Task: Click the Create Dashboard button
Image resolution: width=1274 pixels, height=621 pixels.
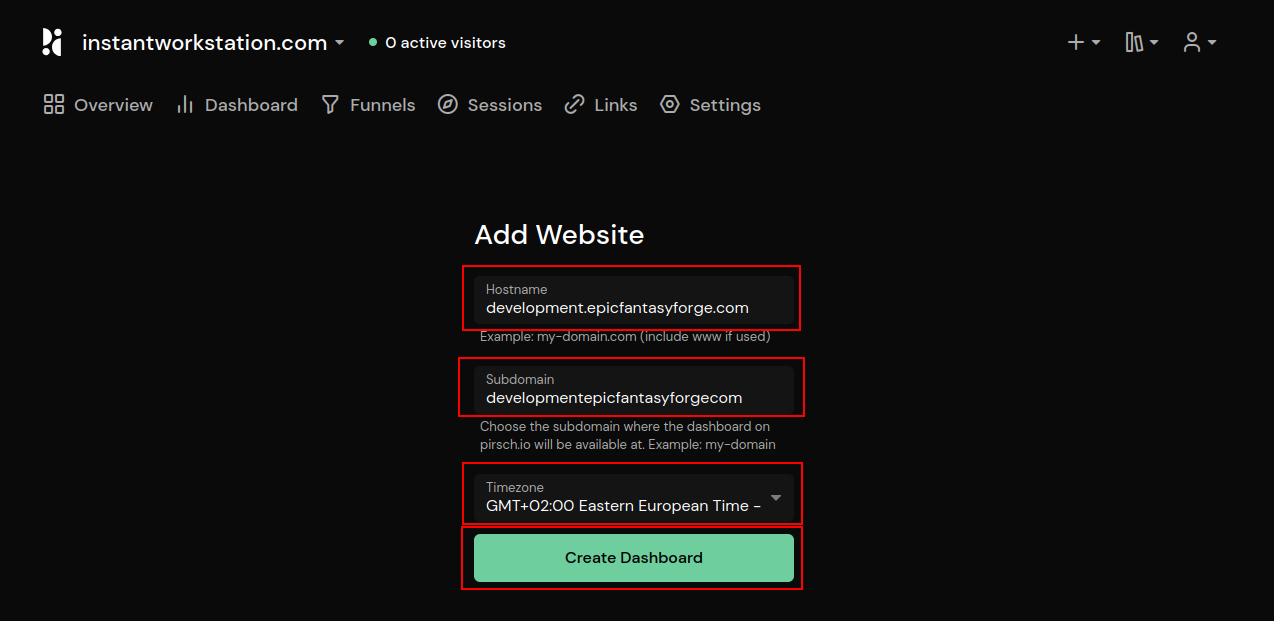Action: pos(634,558)
